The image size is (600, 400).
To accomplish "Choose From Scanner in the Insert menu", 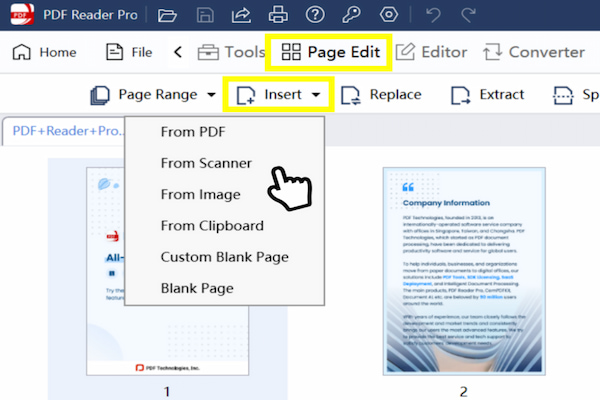I will [225, 163].
